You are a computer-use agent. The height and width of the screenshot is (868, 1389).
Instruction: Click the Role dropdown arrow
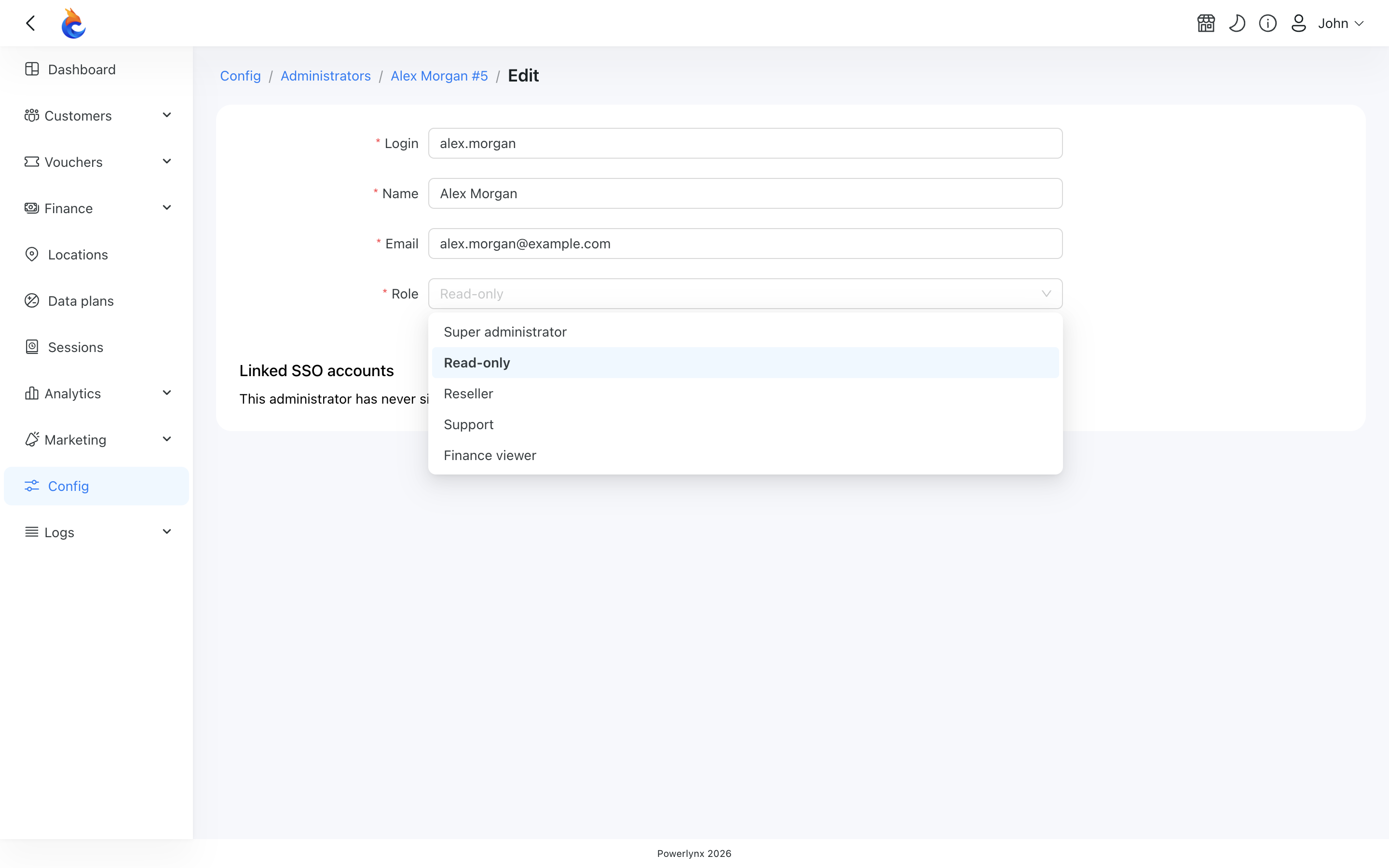pos(1046,294)
